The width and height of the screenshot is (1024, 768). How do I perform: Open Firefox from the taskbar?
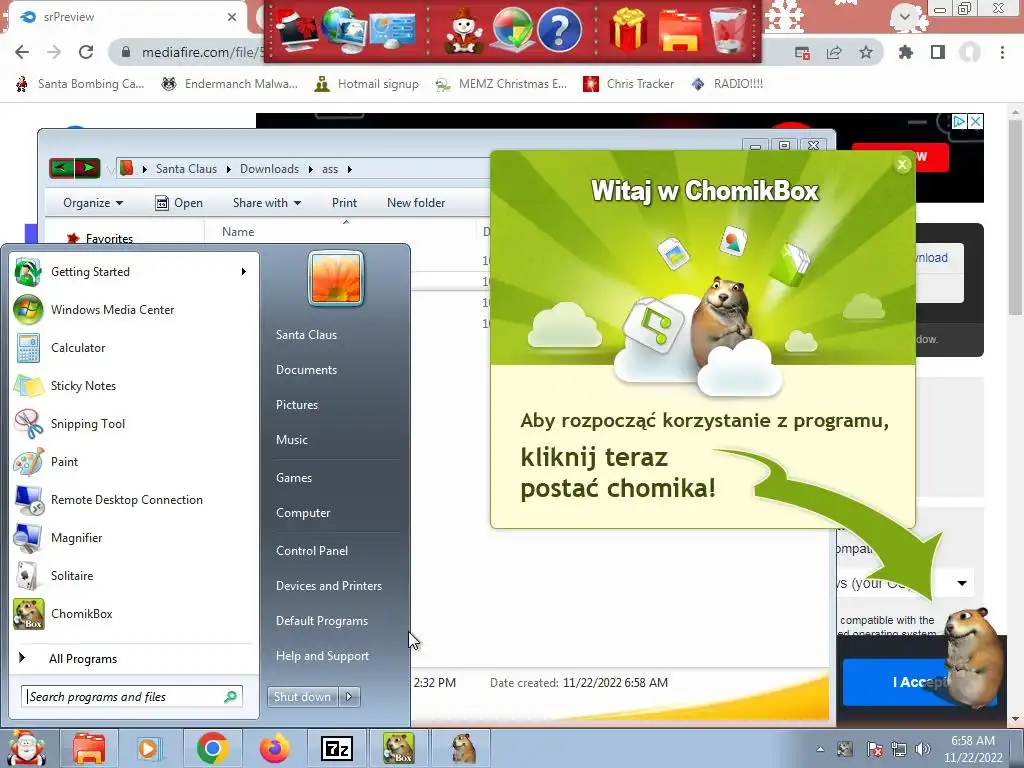click(x=274, y=748)
